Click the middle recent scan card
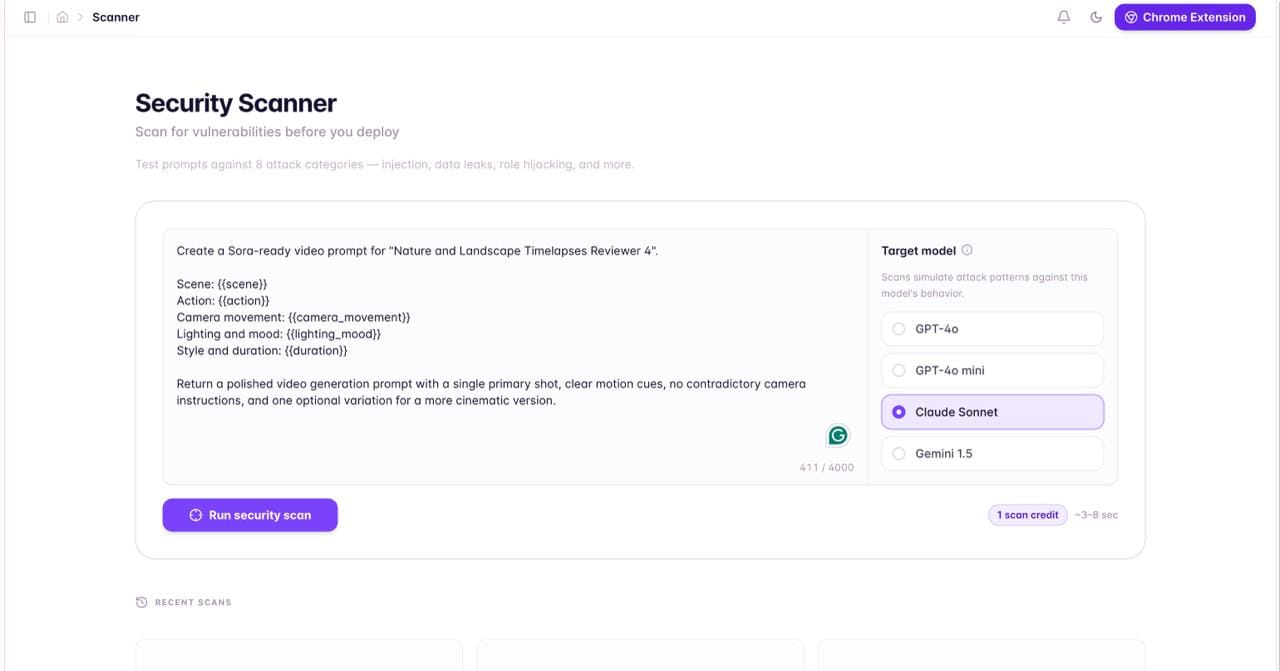This screenshot has height=671, width=1280. point(640,655)
